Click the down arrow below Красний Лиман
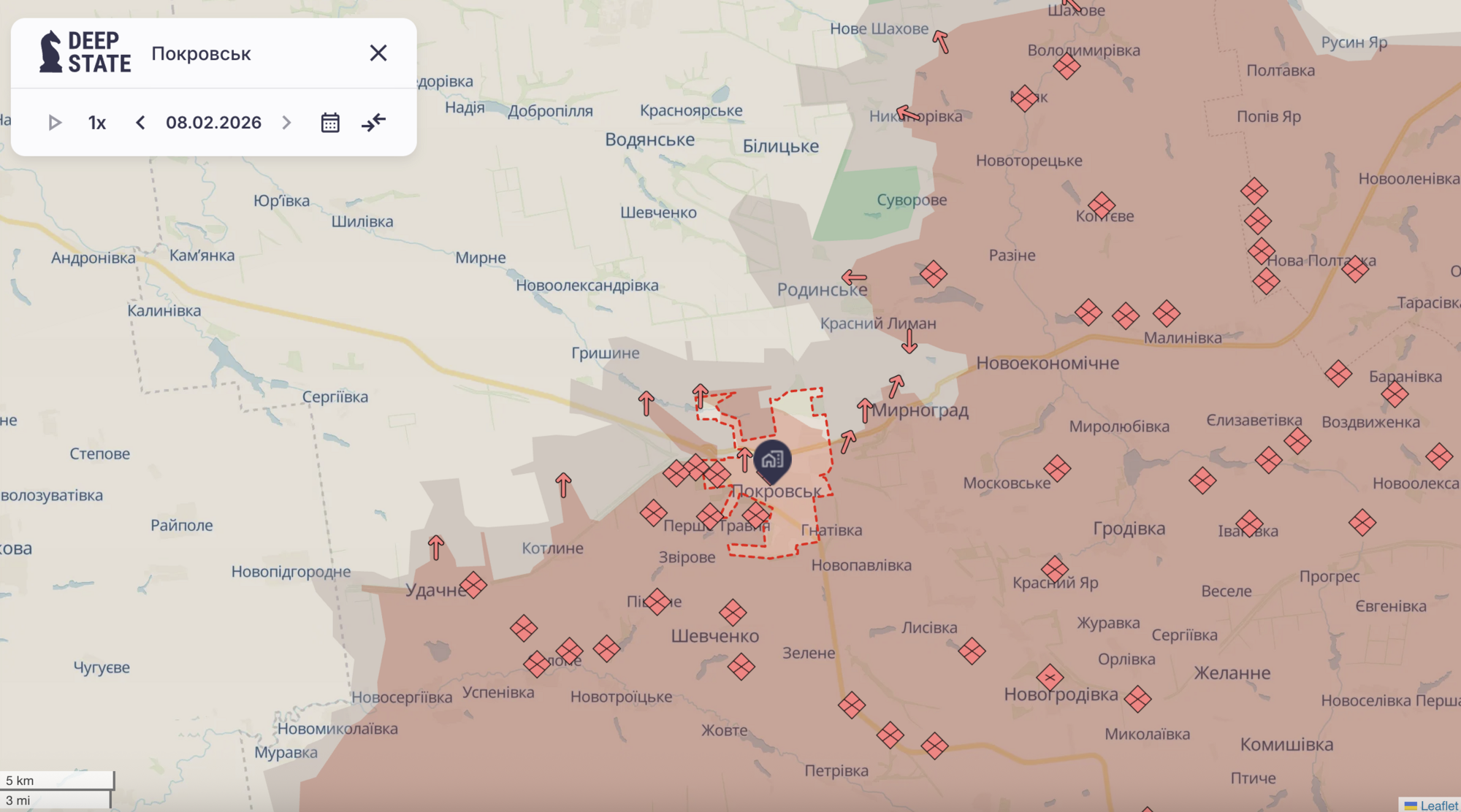Image resolution: width=1461 pixels, height=812 pixels. click(909, 342)
